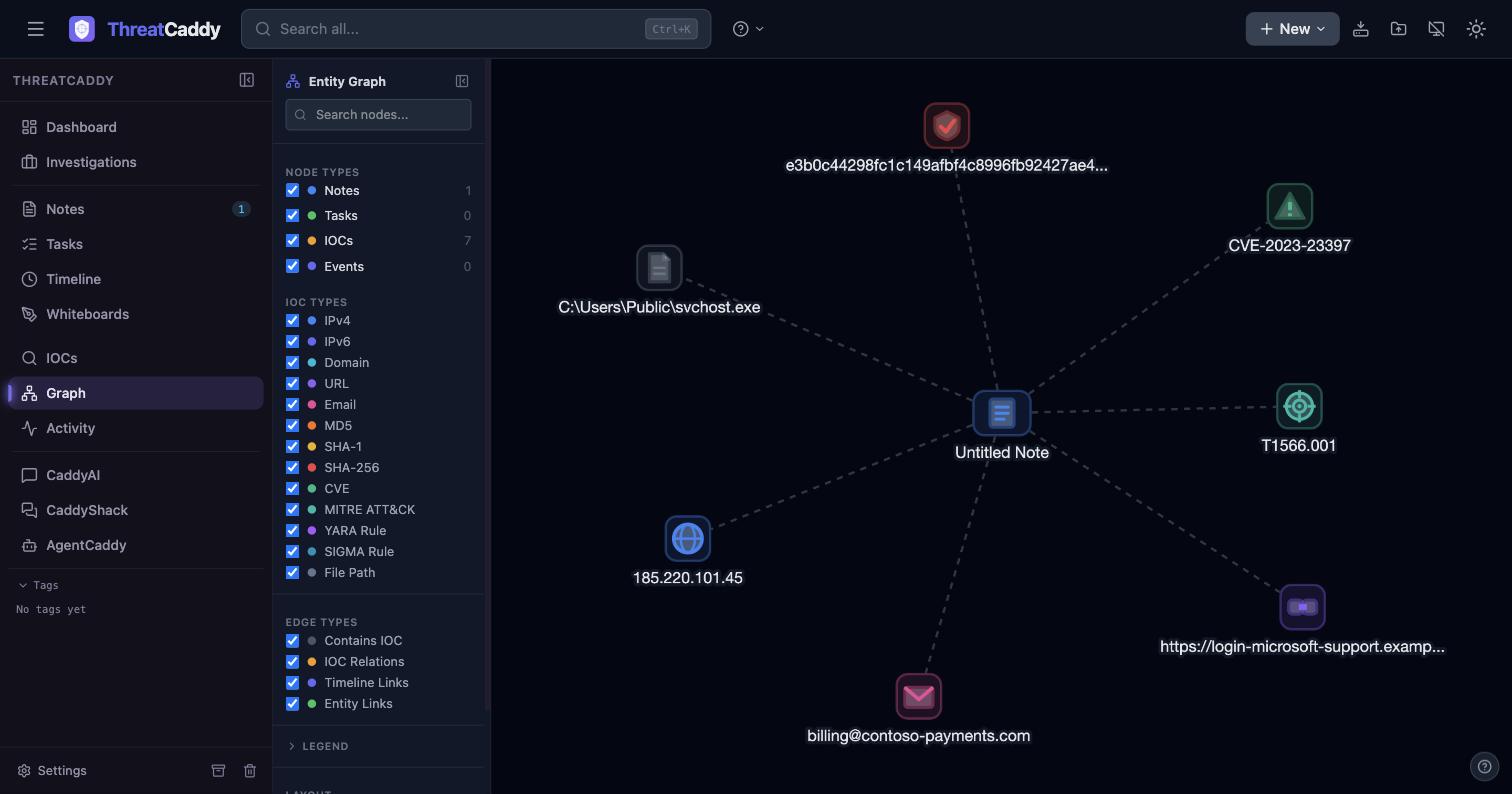
Task: Select the login-microsoft-support URL node
Action: [x=1302, y=607]
